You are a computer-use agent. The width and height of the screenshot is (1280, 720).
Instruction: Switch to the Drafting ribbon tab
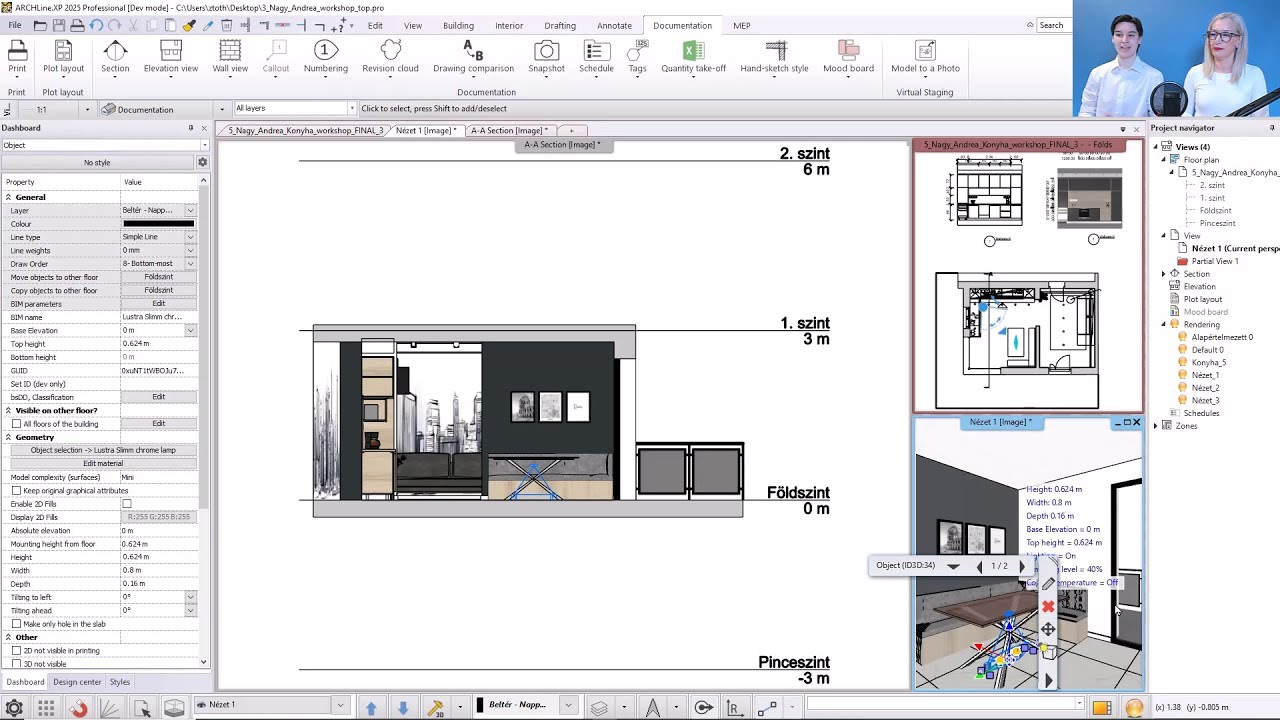(x=560, y=25)
